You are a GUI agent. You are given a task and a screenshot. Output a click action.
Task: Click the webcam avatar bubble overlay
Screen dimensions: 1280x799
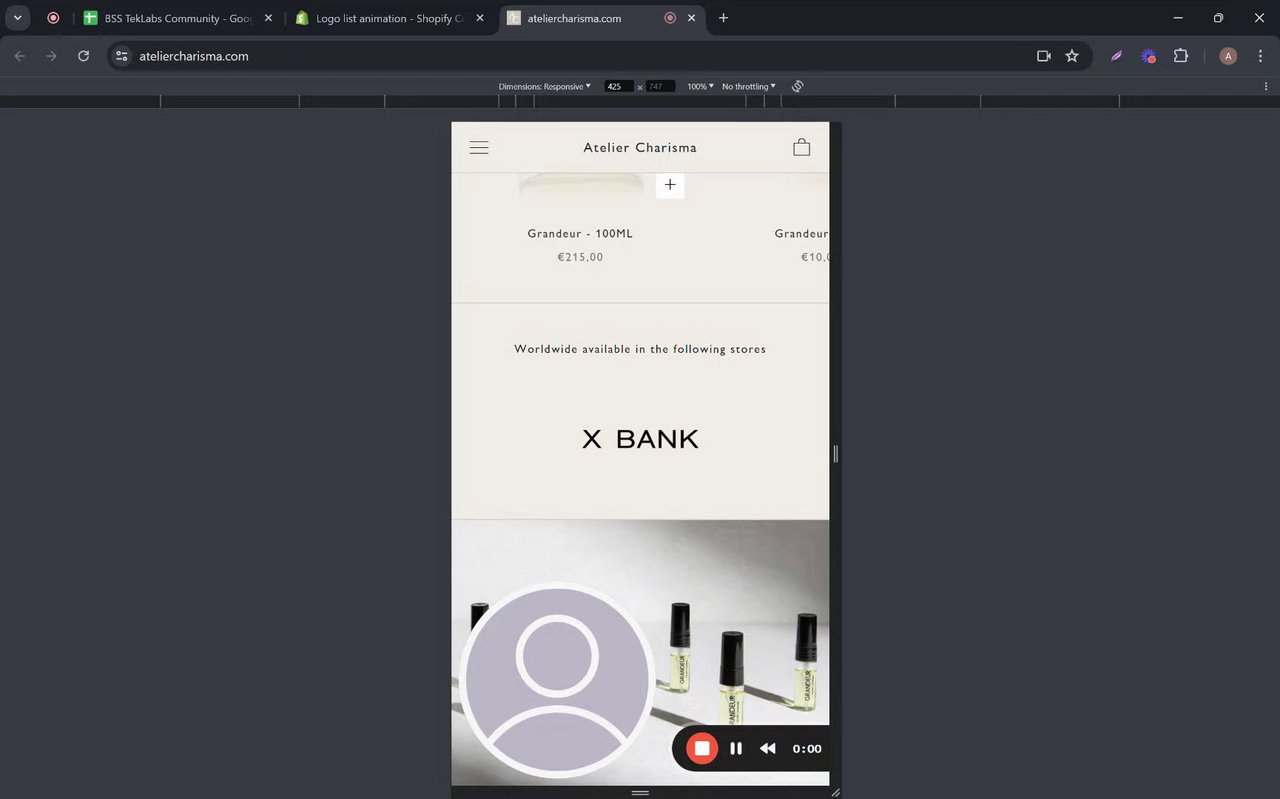click(x=557, y=681)
